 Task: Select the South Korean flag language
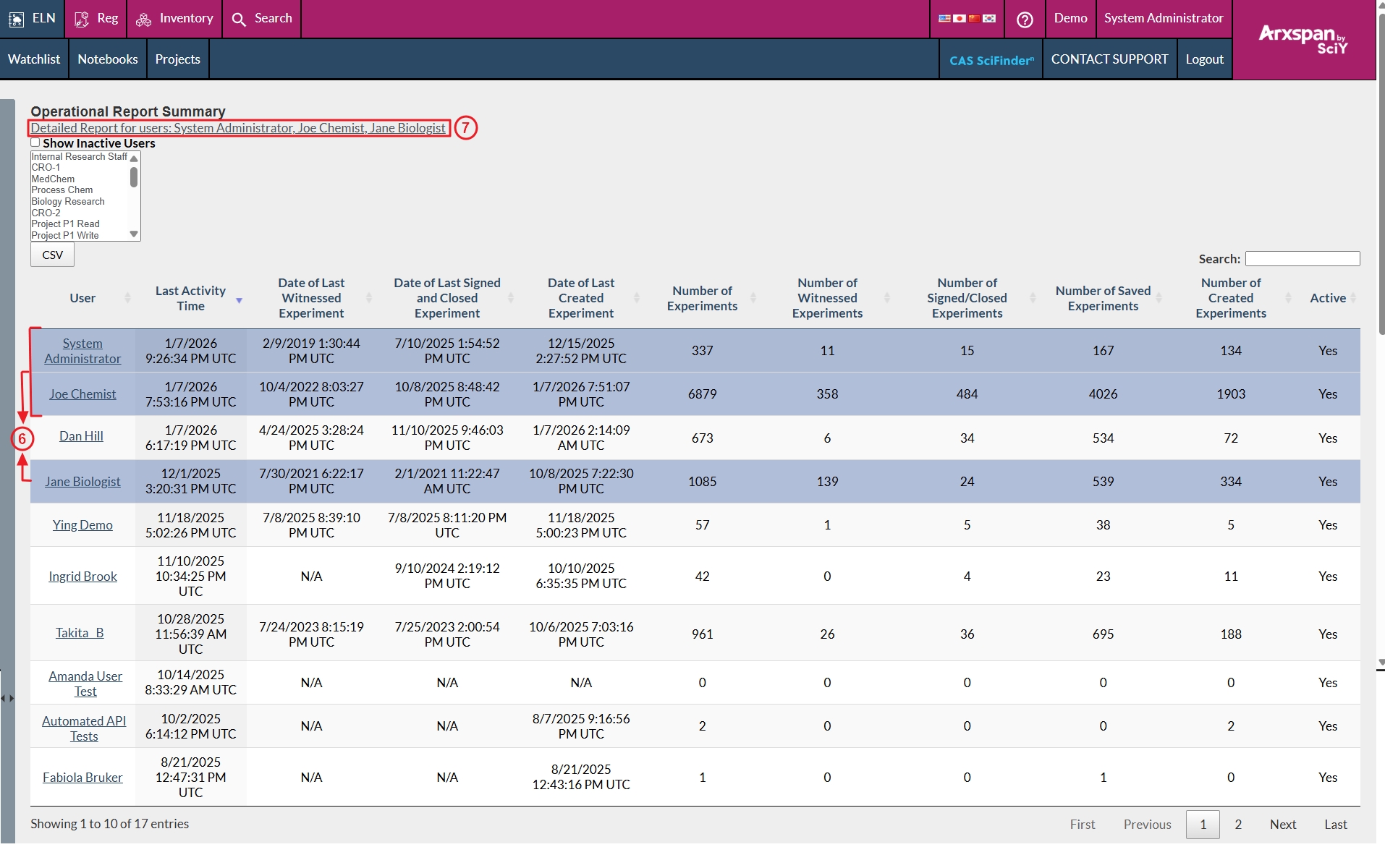[989, 18]
